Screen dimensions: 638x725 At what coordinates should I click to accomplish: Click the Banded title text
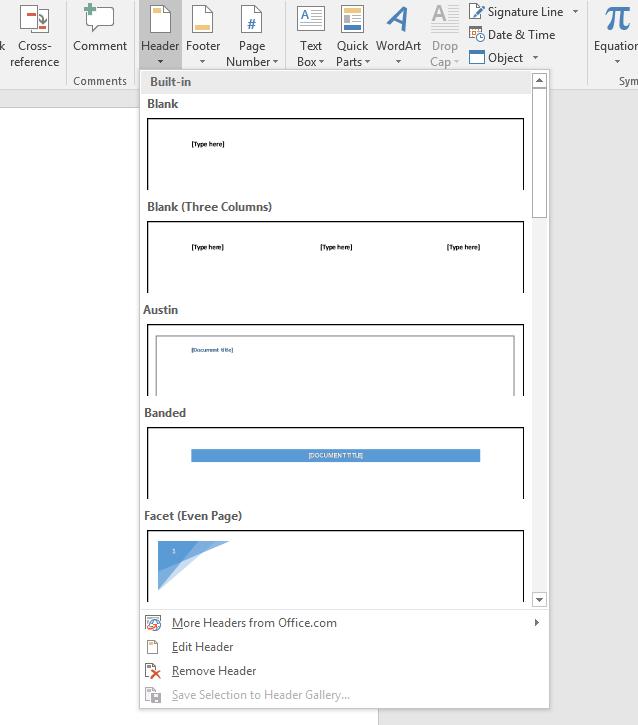[x=165, y=413]
